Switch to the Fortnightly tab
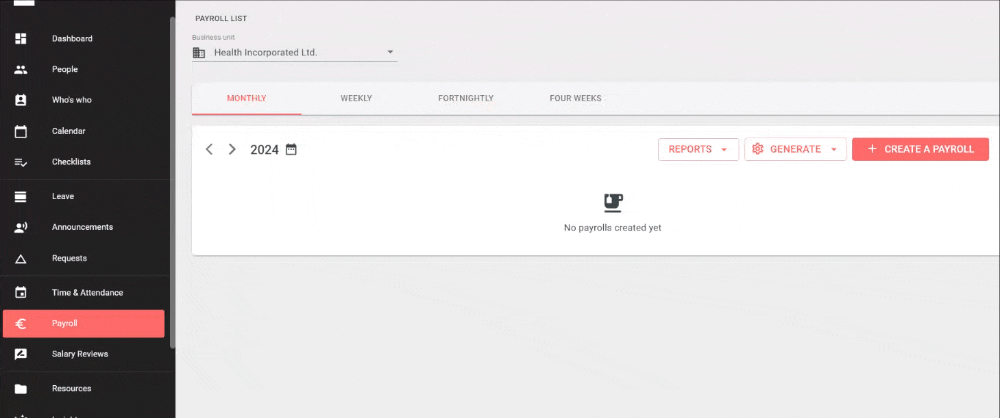 466,98
